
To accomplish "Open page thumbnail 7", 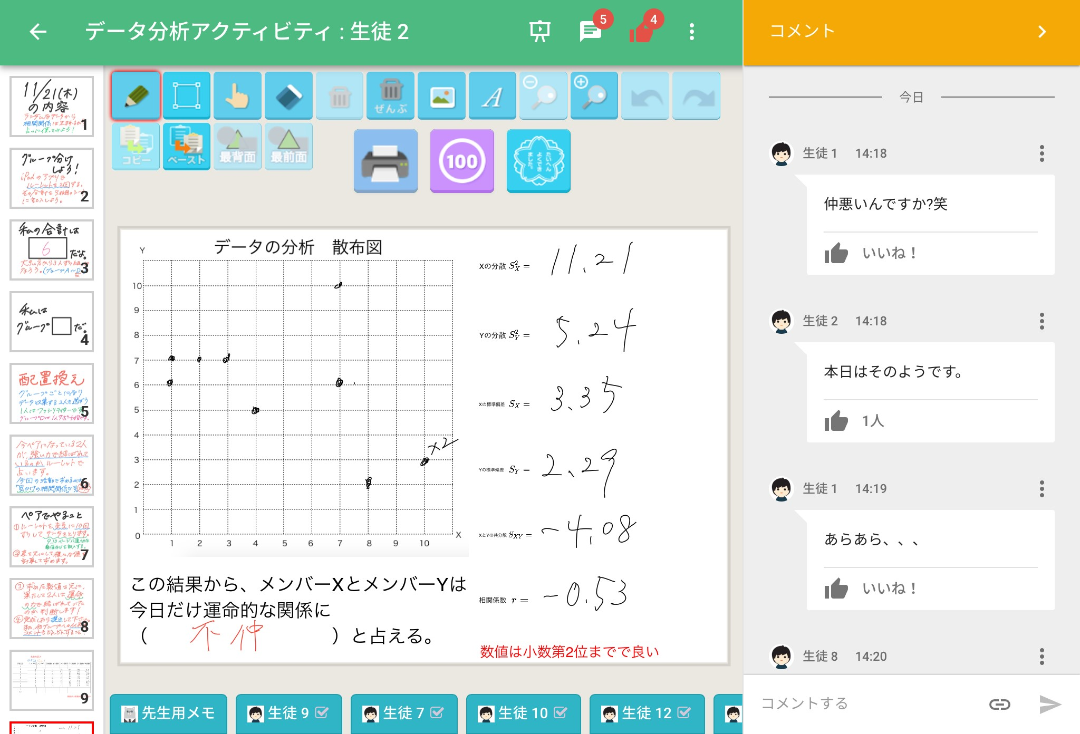I will click(x=52, y=537).
